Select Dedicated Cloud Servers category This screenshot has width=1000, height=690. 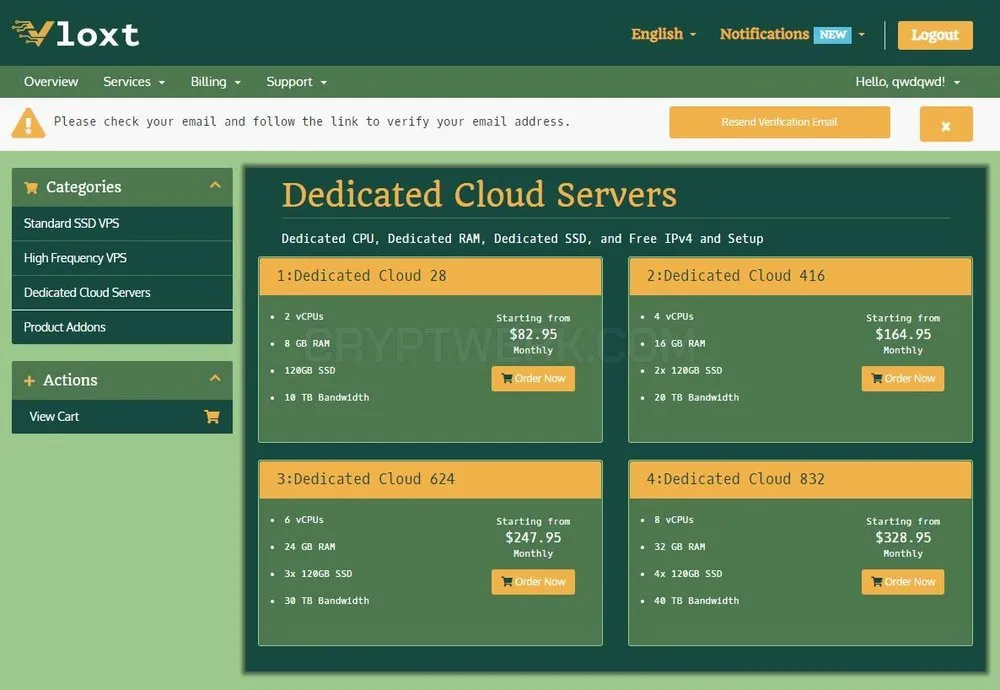[122, 292]
